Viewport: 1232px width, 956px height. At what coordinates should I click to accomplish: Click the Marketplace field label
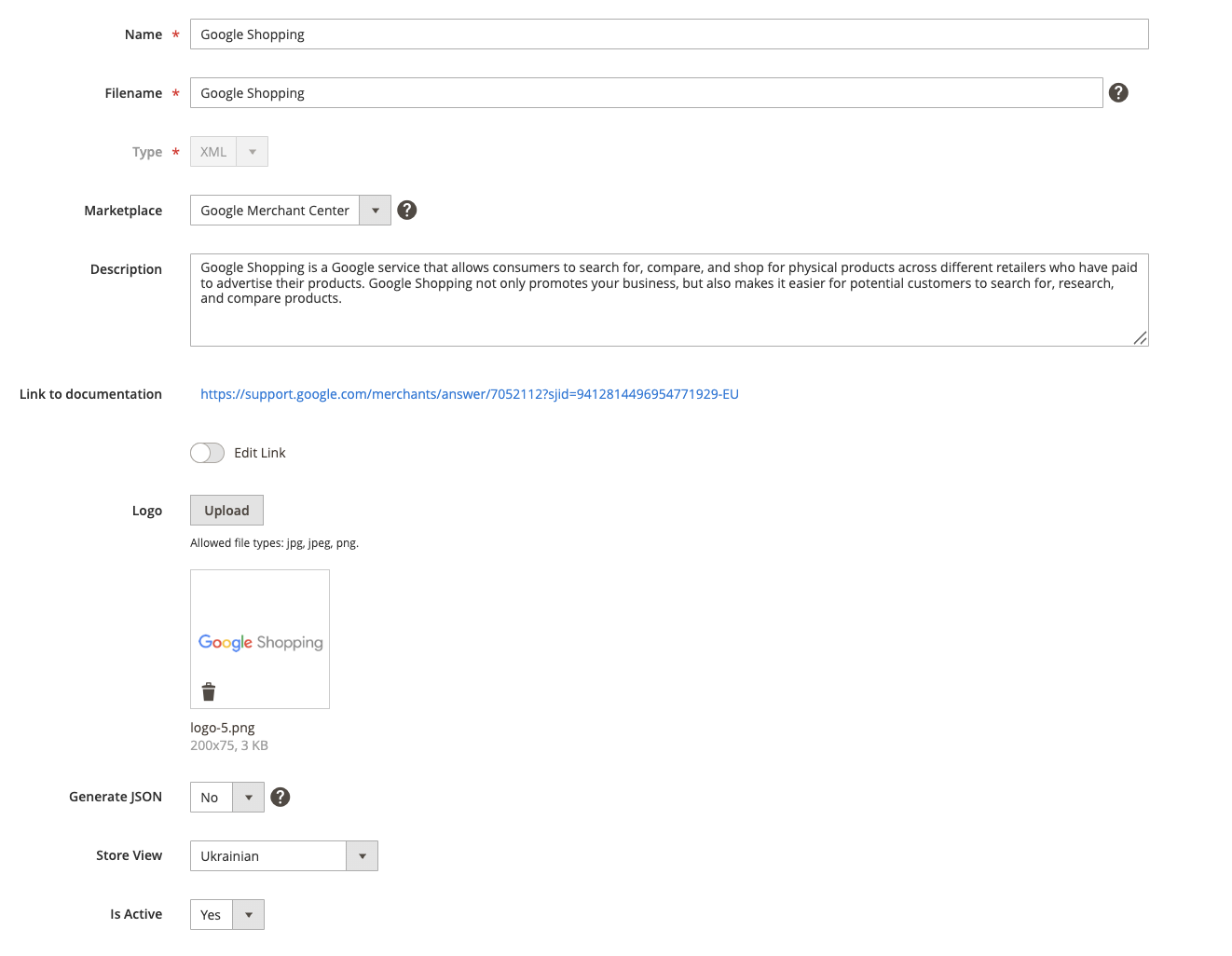[123, 211]
